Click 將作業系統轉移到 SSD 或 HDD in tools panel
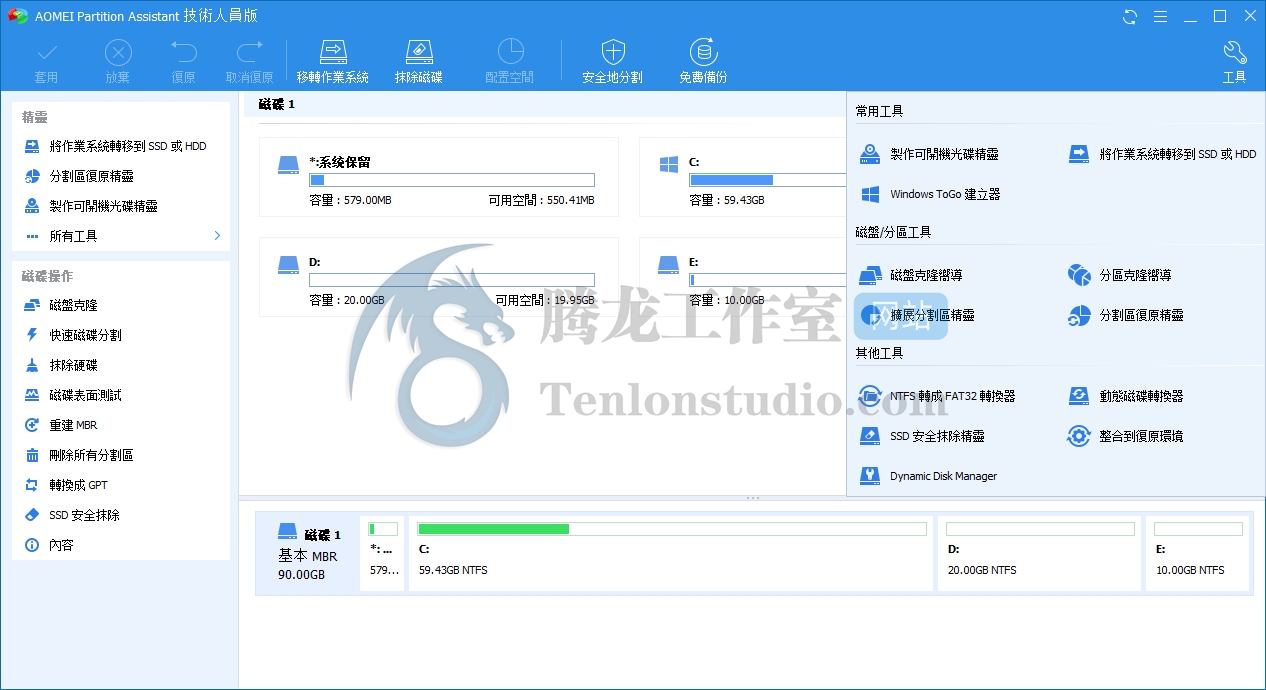Screen dimensions: 1266x690 coord(1162,154)
